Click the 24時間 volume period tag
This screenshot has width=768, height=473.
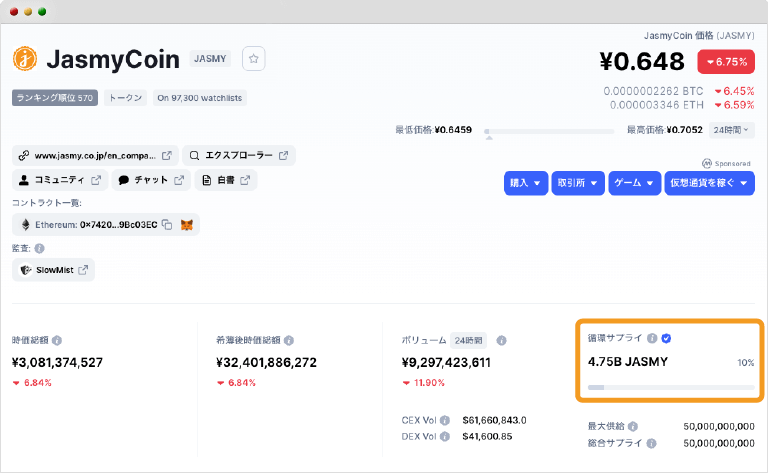[468, 340]
